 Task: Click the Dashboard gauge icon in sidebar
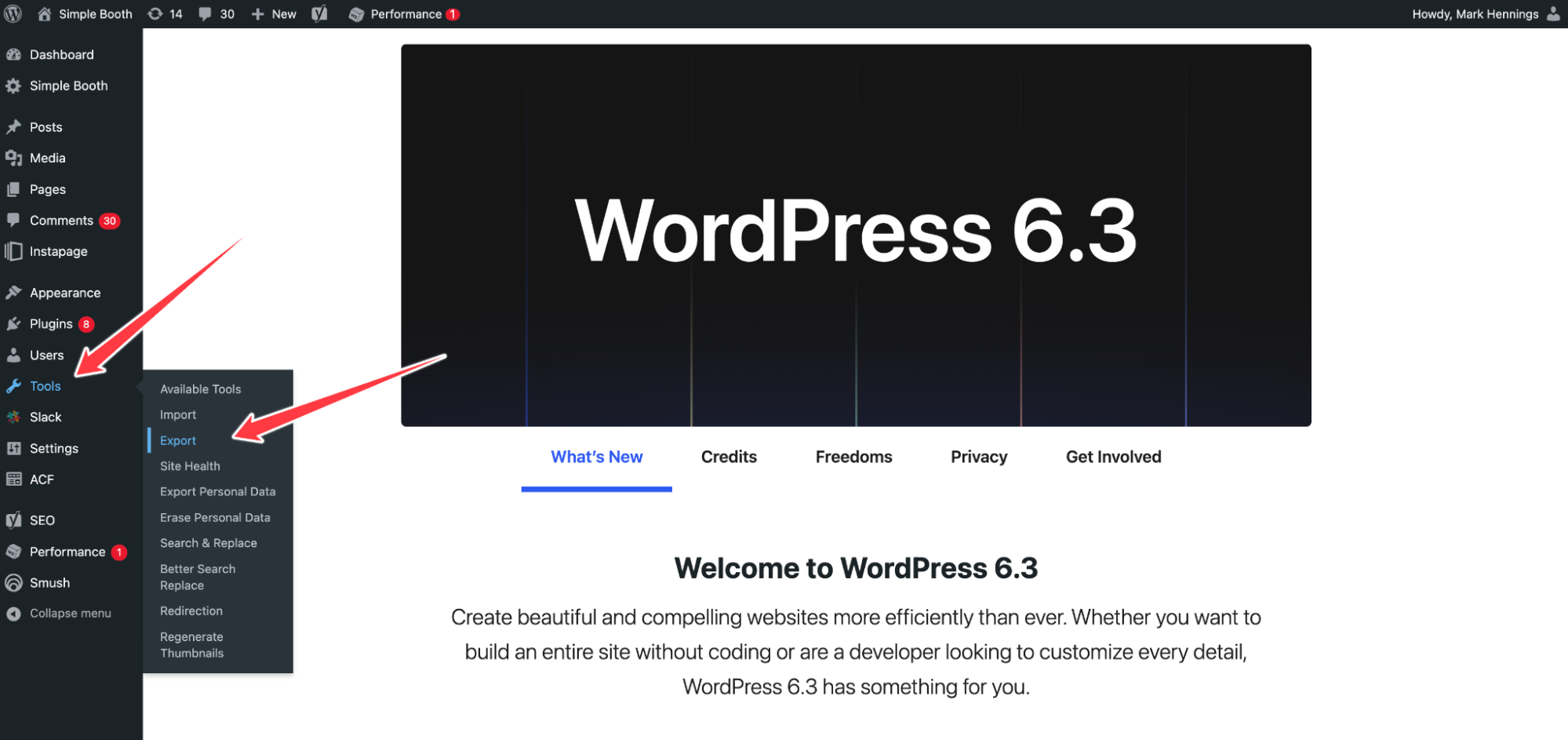point(13,54)
